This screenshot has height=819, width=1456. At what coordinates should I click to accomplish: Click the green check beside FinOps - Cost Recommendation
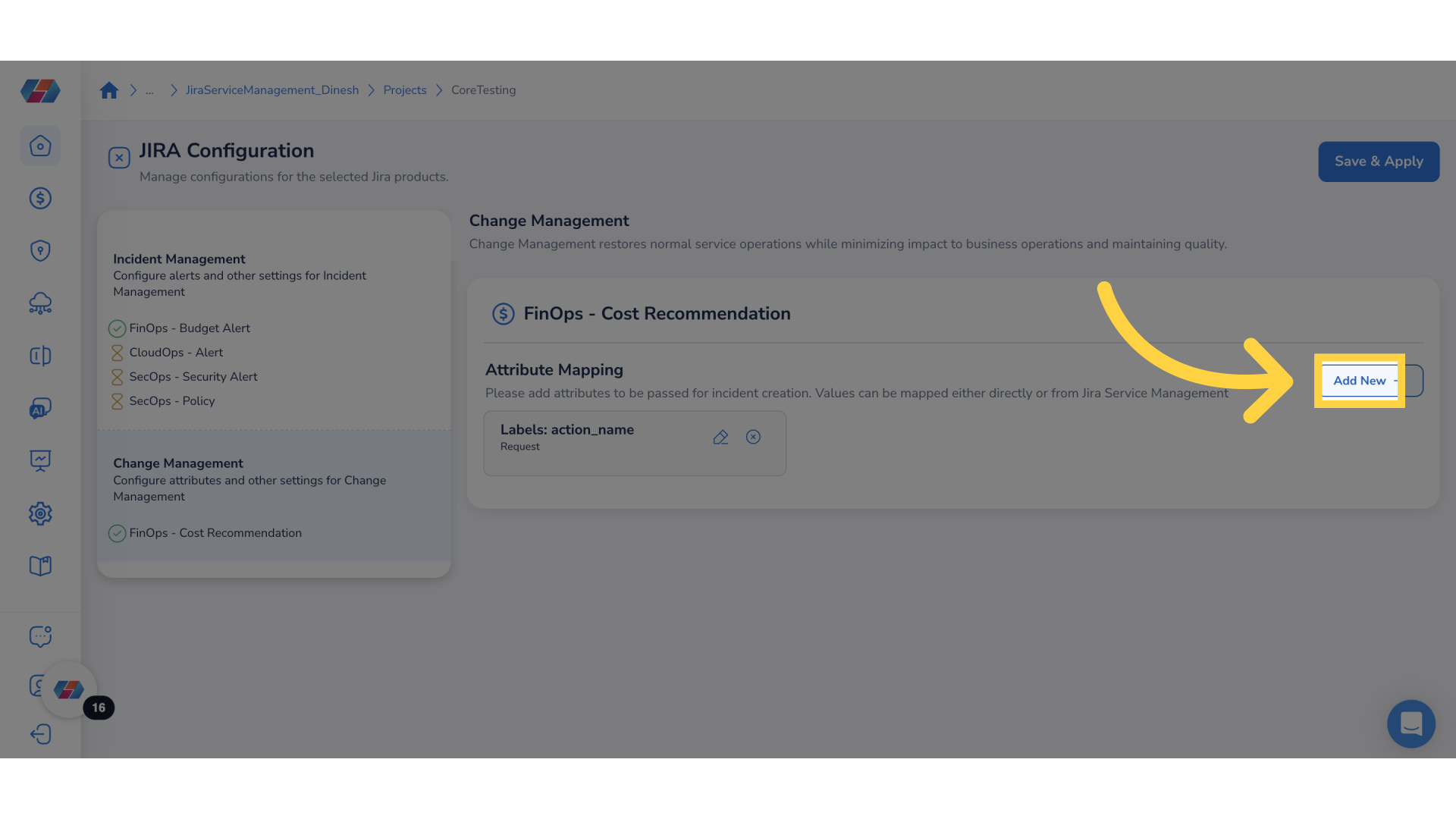click(117, 533)
